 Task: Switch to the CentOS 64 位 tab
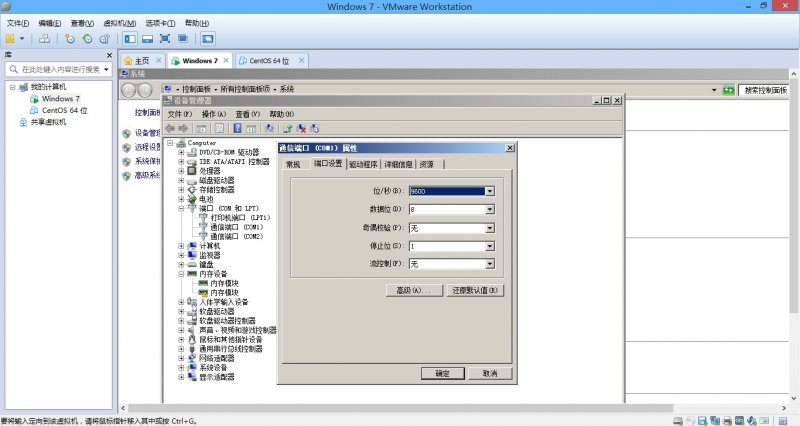[269, 61]
